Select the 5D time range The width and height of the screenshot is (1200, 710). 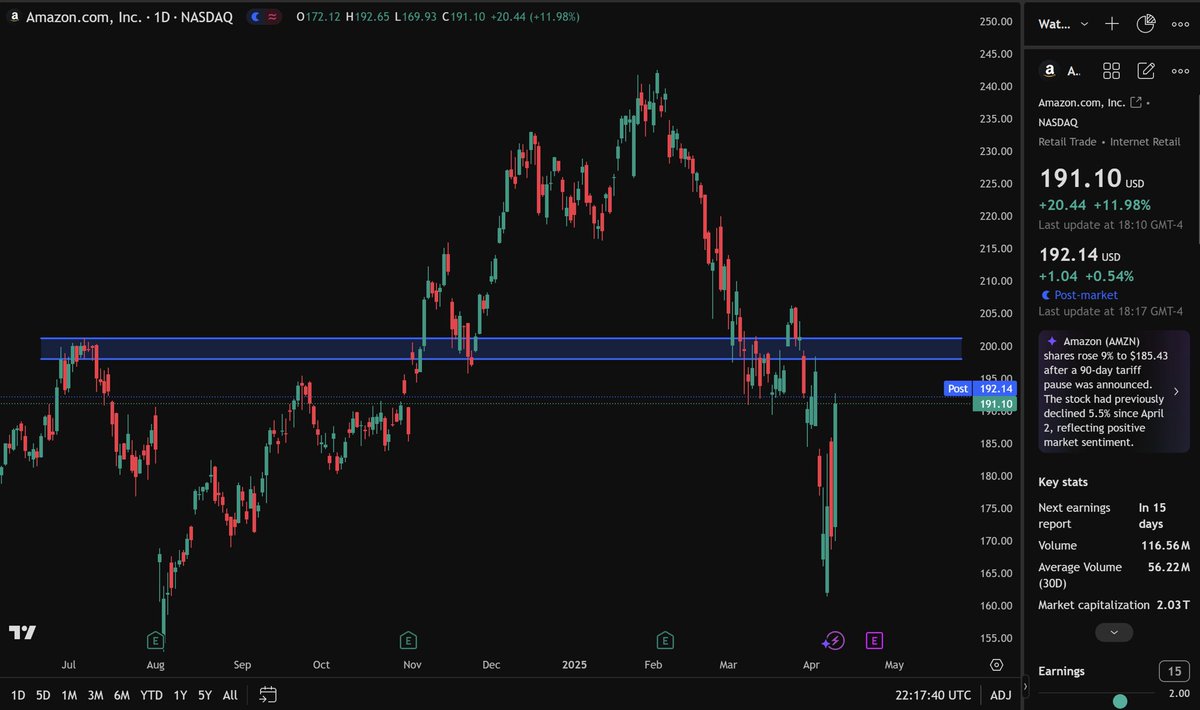click(x=43, y=694)
